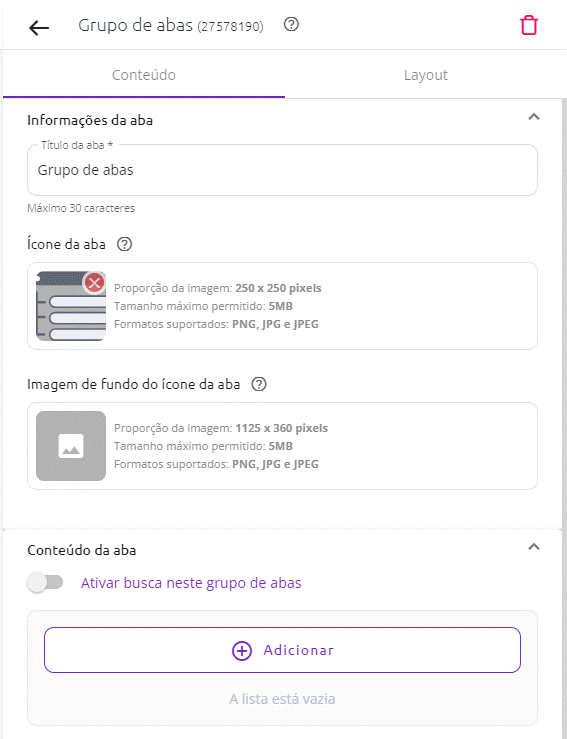Collapse the Informações da aba section

tap(534, 117)
